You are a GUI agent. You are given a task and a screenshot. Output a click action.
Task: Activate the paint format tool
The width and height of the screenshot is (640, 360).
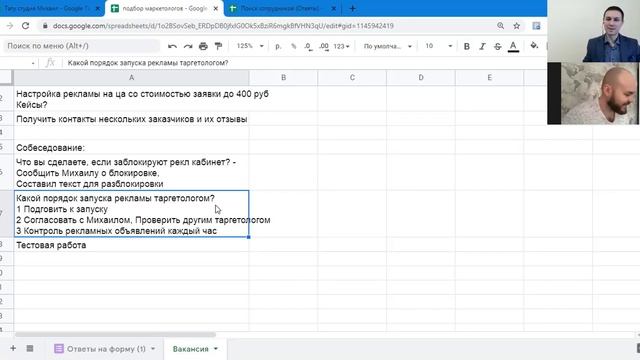tap(218, 46)
